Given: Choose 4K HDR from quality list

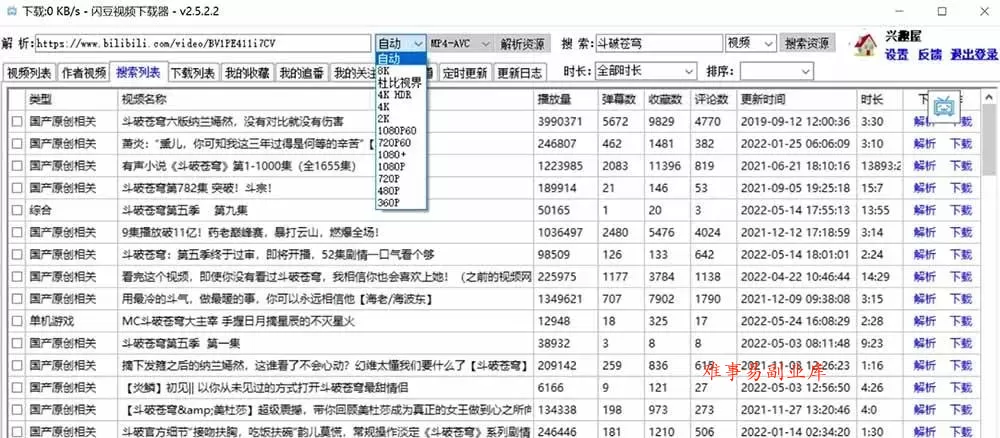Looking at the screenshot, I should click(401, 95).
